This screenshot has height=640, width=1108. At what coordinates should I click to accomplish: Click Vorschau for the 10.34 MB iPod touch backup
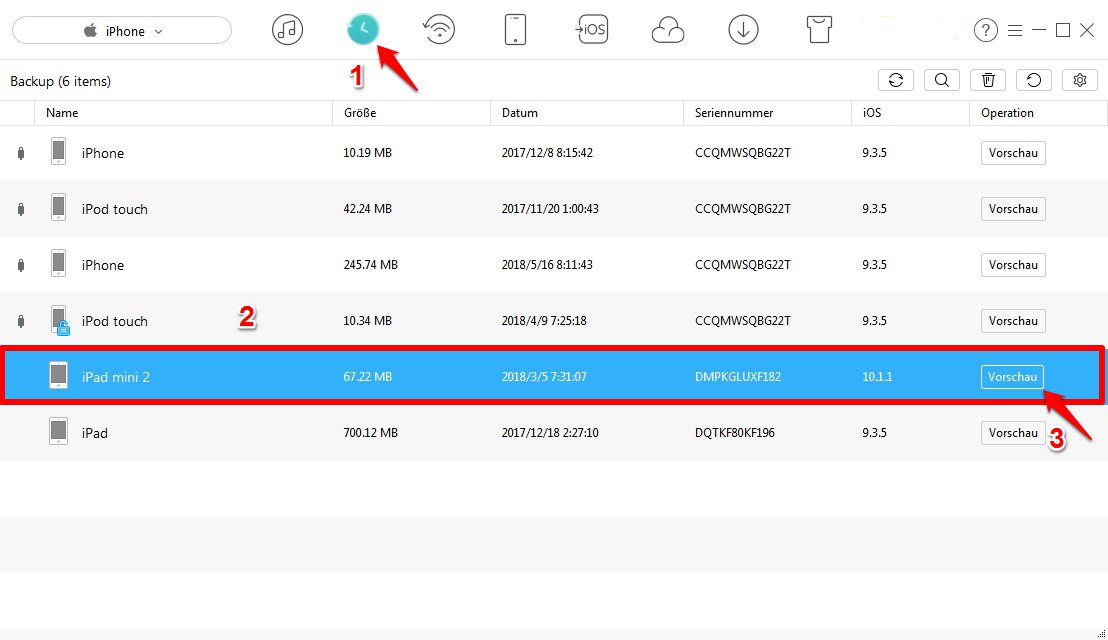tap(1013, 321)
